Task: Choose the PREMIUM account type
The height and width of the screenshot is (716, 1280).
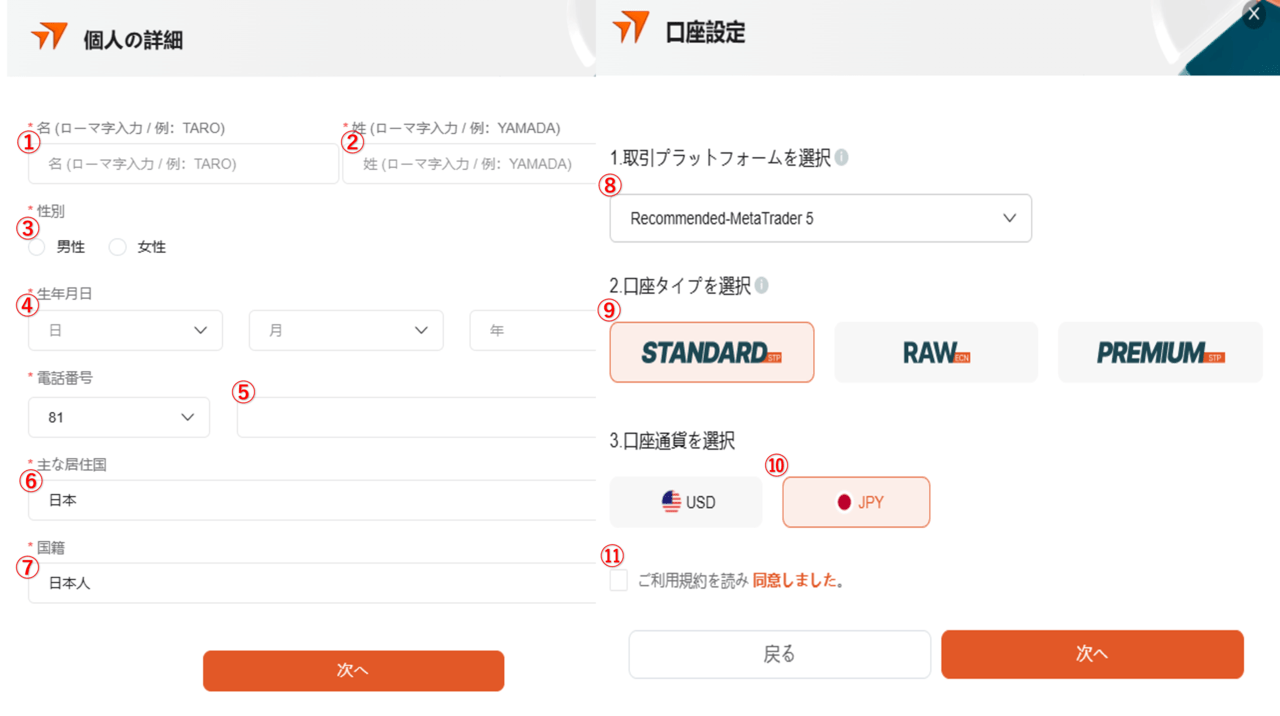Action: 1160,352
